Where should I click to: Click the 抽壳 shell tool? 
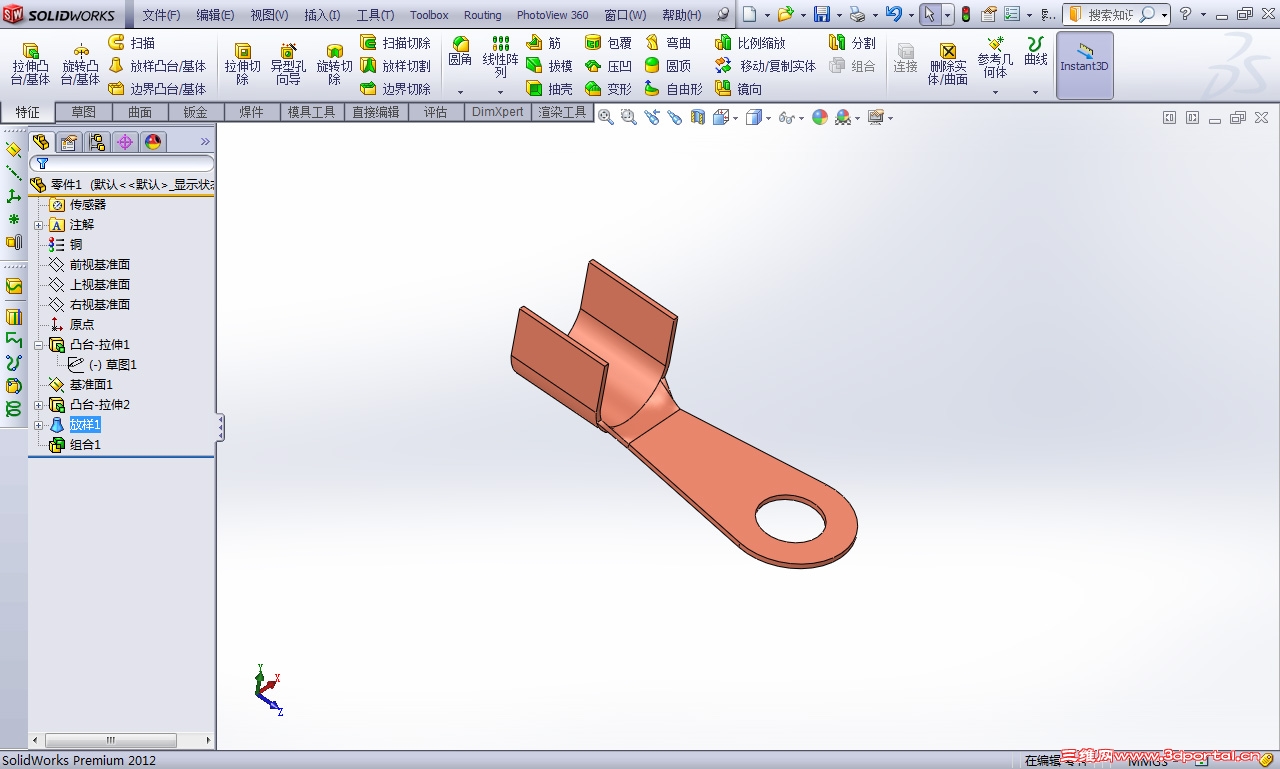point(550,89)
